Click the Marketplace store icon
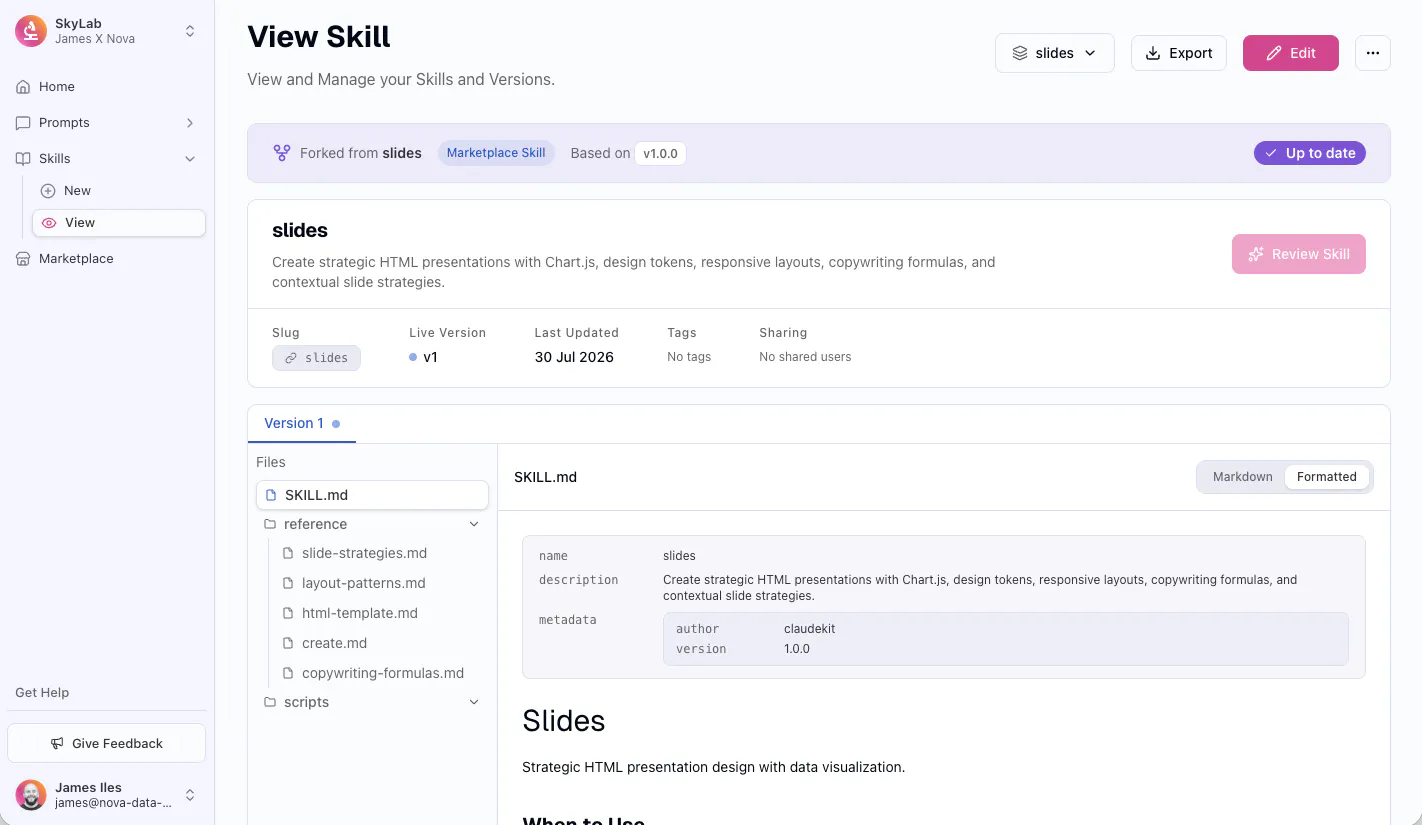This screenshot has height=825, width=1422. tap(23, 259)
